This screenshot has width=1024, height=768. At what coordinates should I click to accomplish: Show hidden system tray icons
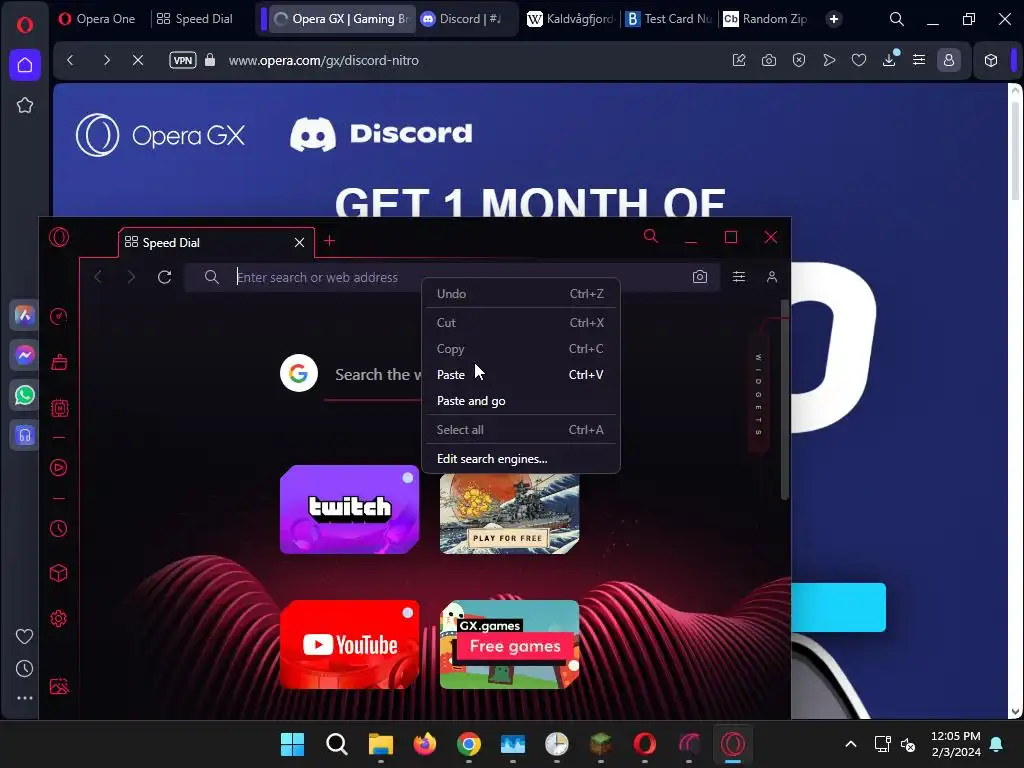tap(850, 744)
